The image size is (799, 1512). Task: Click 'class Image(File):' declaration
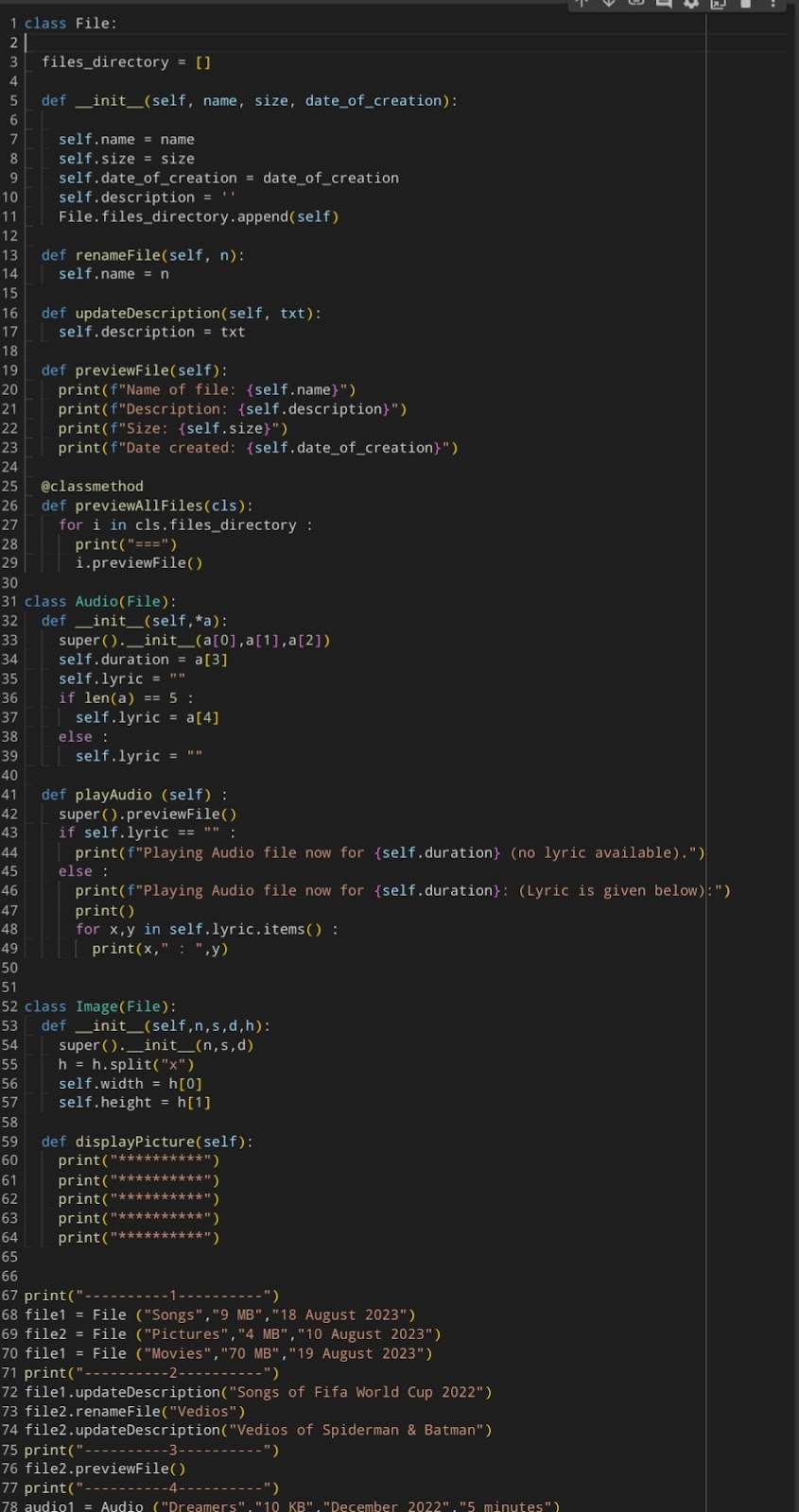100,1006
